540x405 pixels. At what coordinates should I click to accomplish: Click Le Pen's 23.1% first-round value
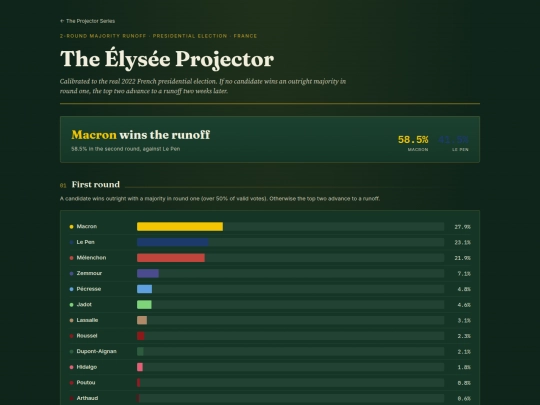[x=462, y=242]
